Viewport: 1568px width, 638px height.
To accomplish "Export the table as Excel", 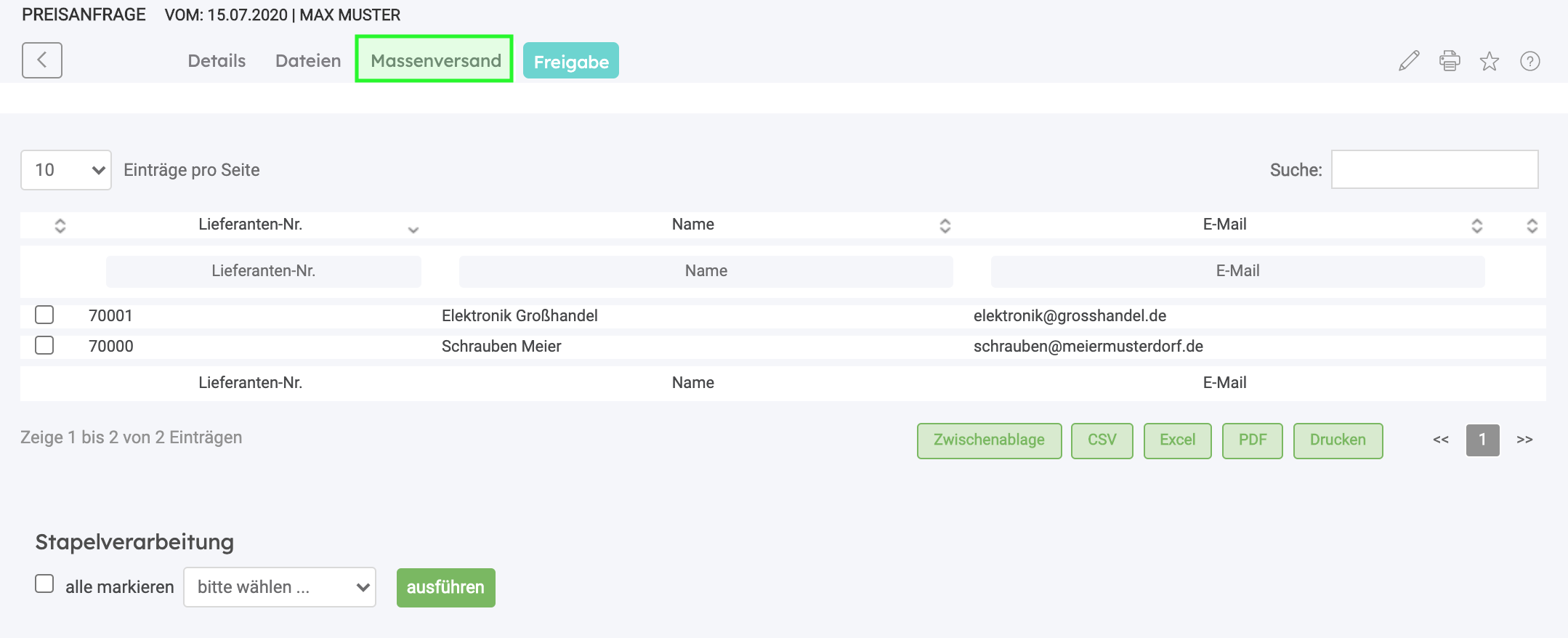I will point(1177,440).
